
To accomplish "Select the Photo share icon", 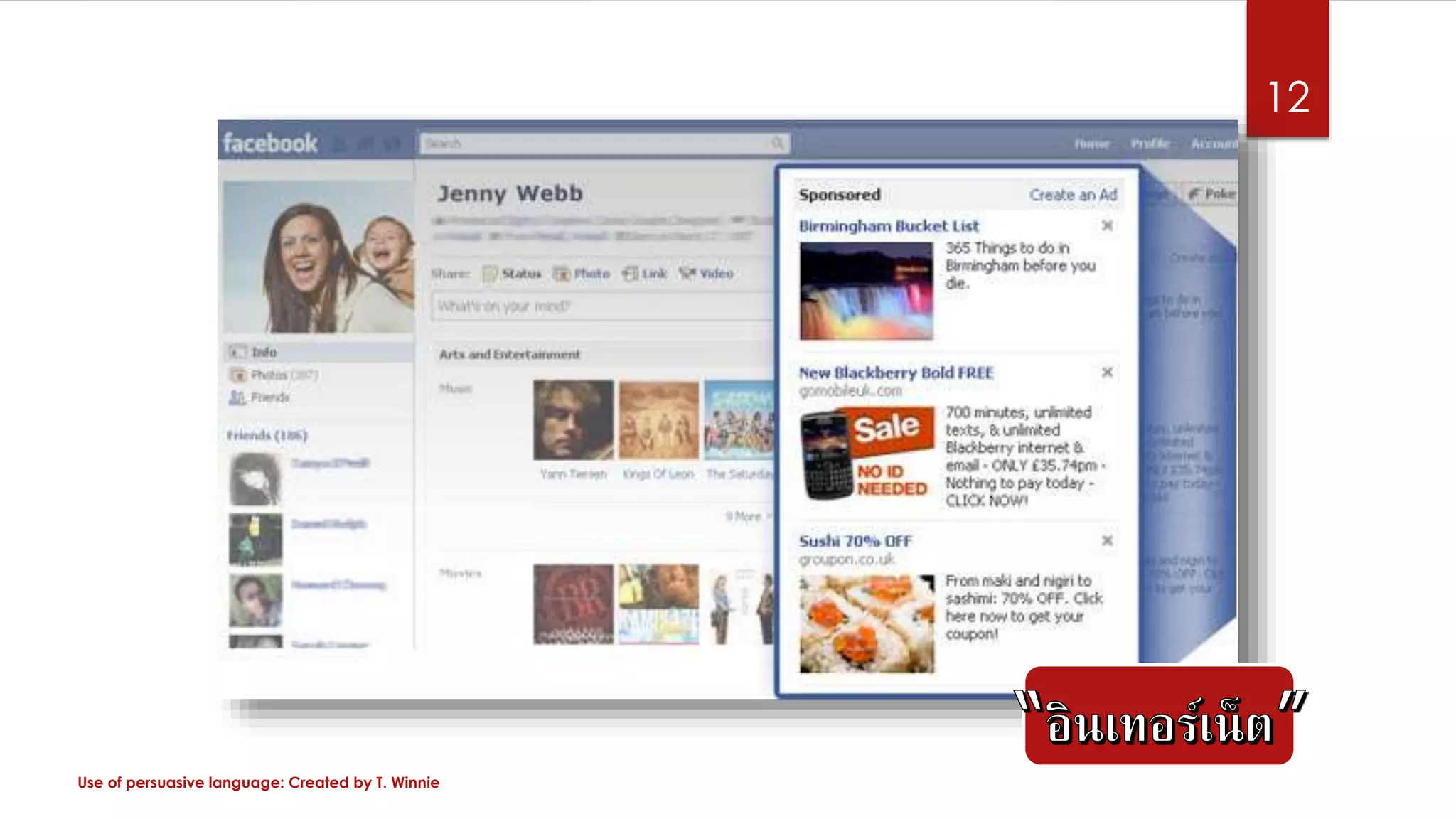I will coord(562,274).
